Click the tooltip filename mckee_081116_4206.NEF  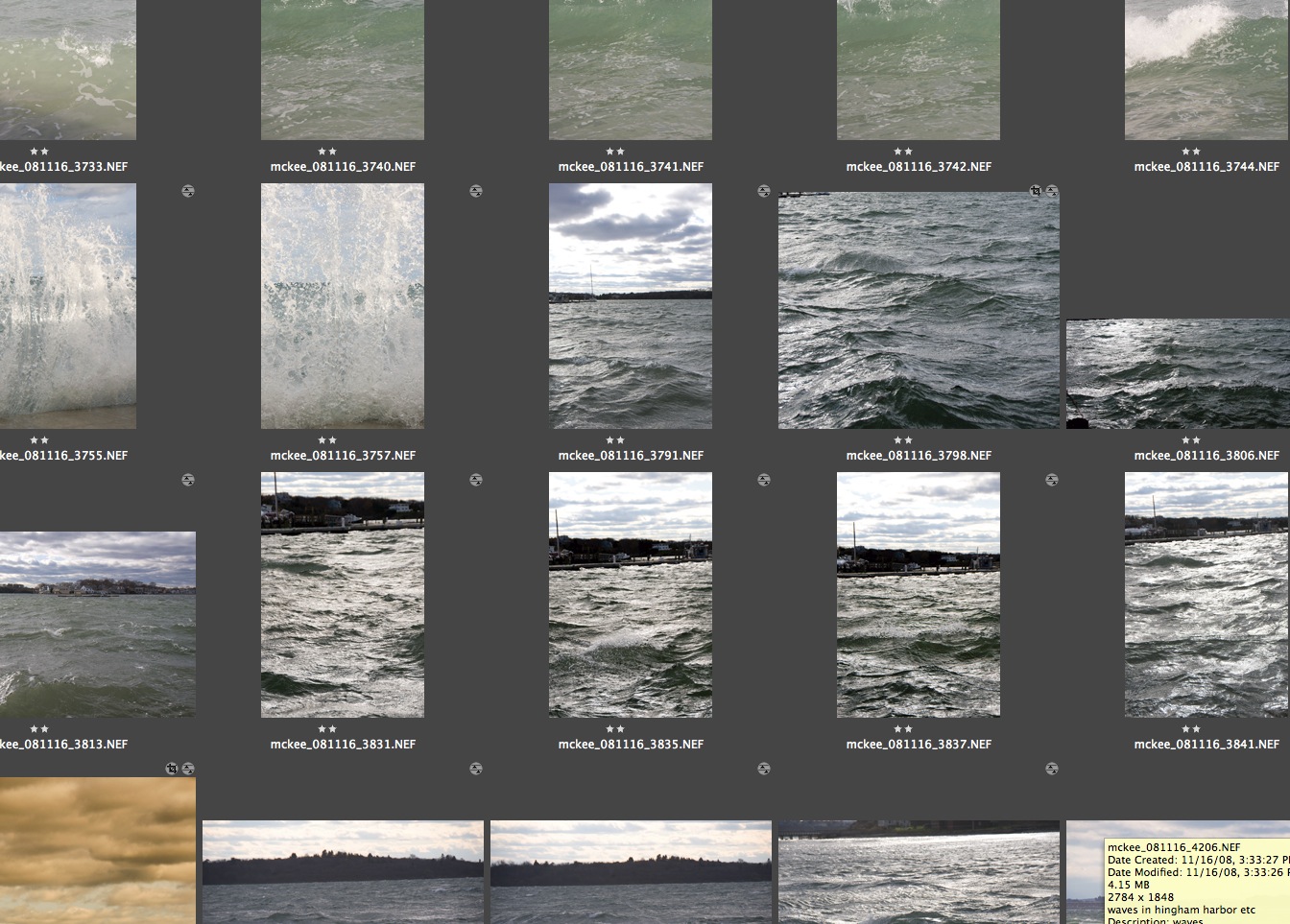coord(1174,847)
